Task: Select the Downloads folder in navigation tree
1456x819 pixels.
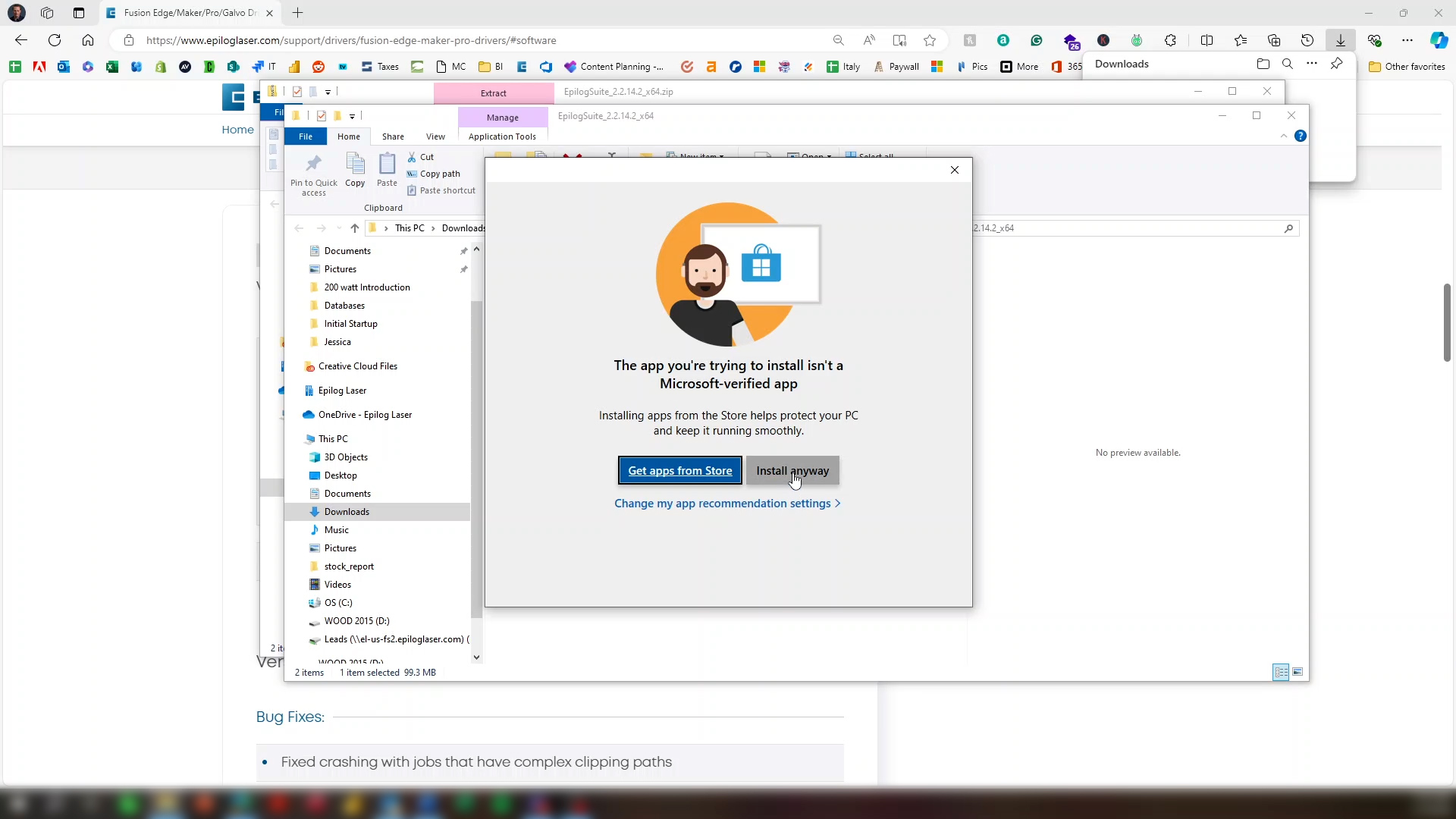Action: click(347, 512)
